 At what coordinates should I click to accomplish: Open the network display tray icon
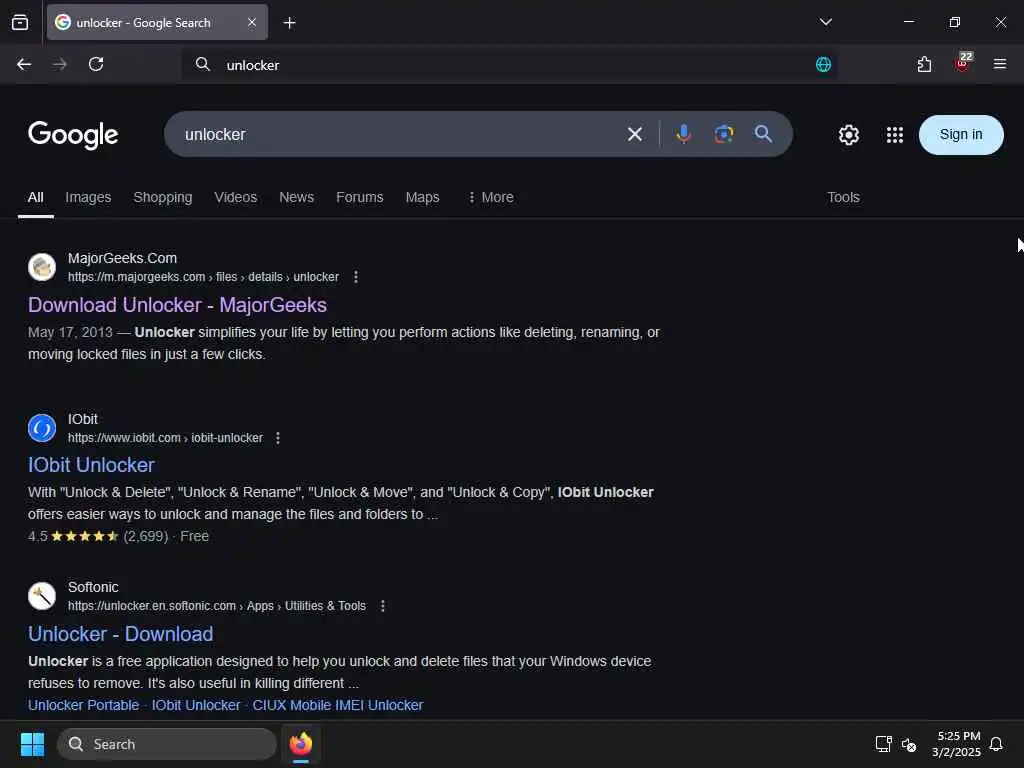pyautogui.click(x=883, y=744)
